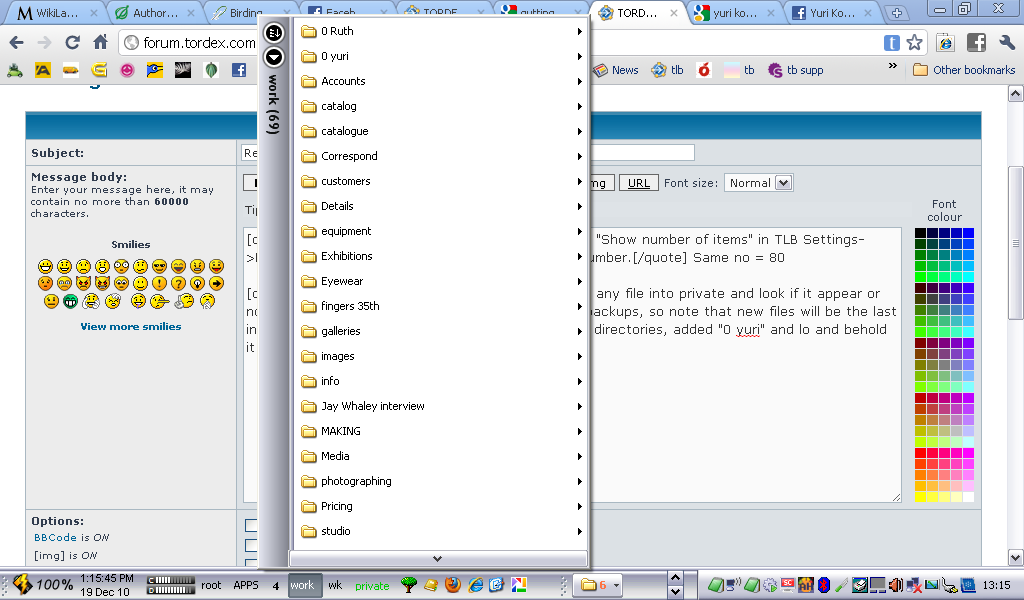
Task: Bookmark this page with the star icon
Action: click(914, 43)
